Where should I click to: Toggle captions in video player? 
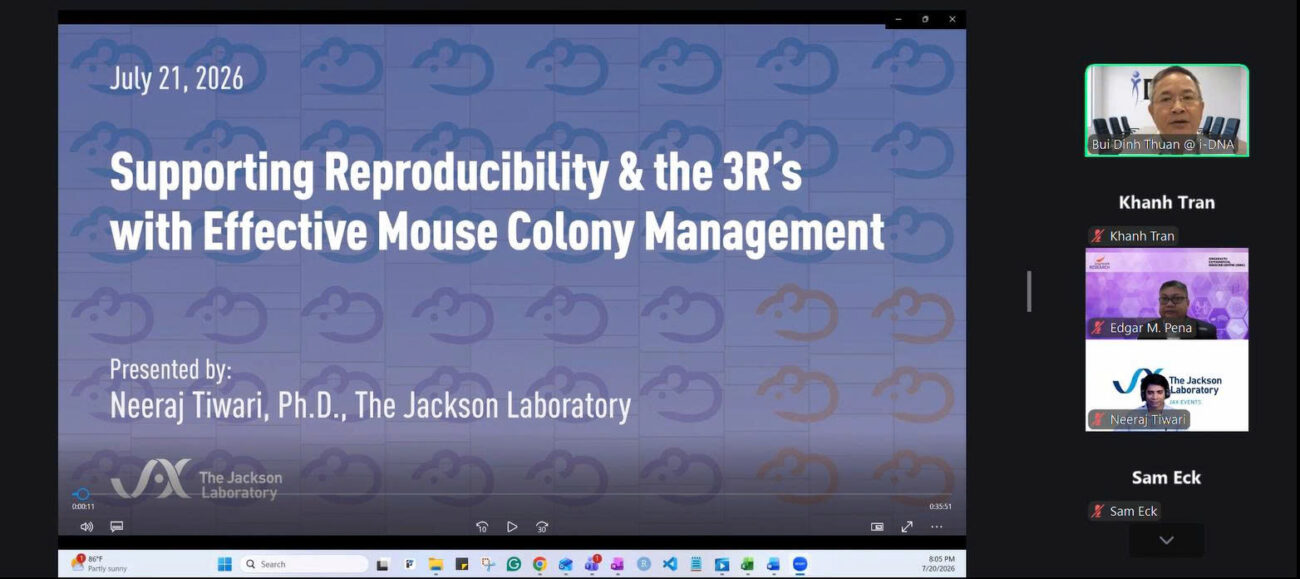(x=117, y=527)
